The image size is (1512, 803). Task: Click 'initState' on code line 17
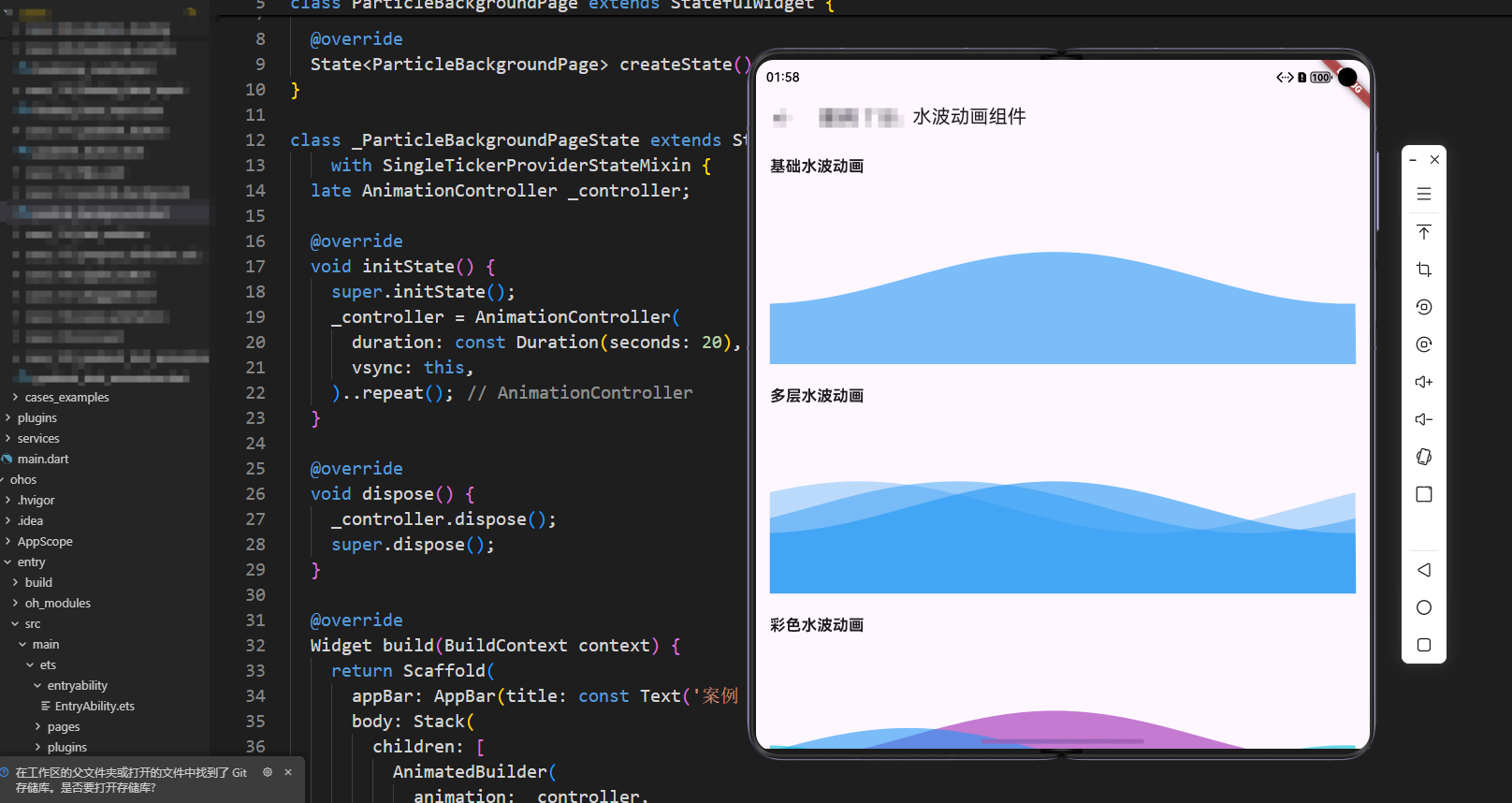click(408, 266)
